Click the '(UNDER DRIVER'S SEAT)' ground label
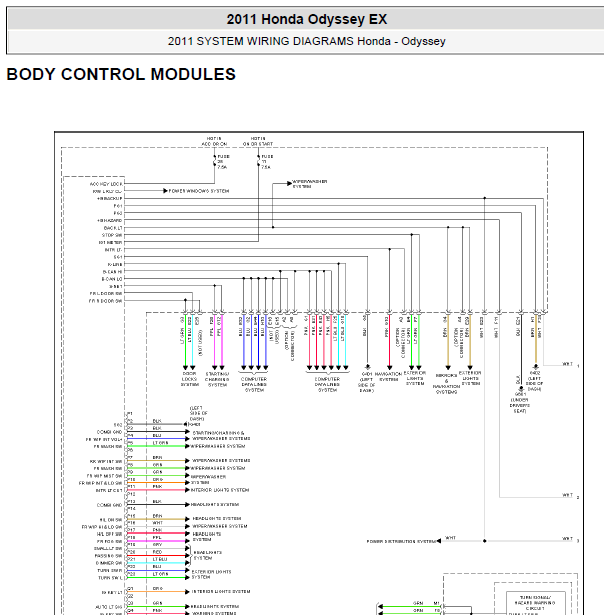 tap(519, 405)
